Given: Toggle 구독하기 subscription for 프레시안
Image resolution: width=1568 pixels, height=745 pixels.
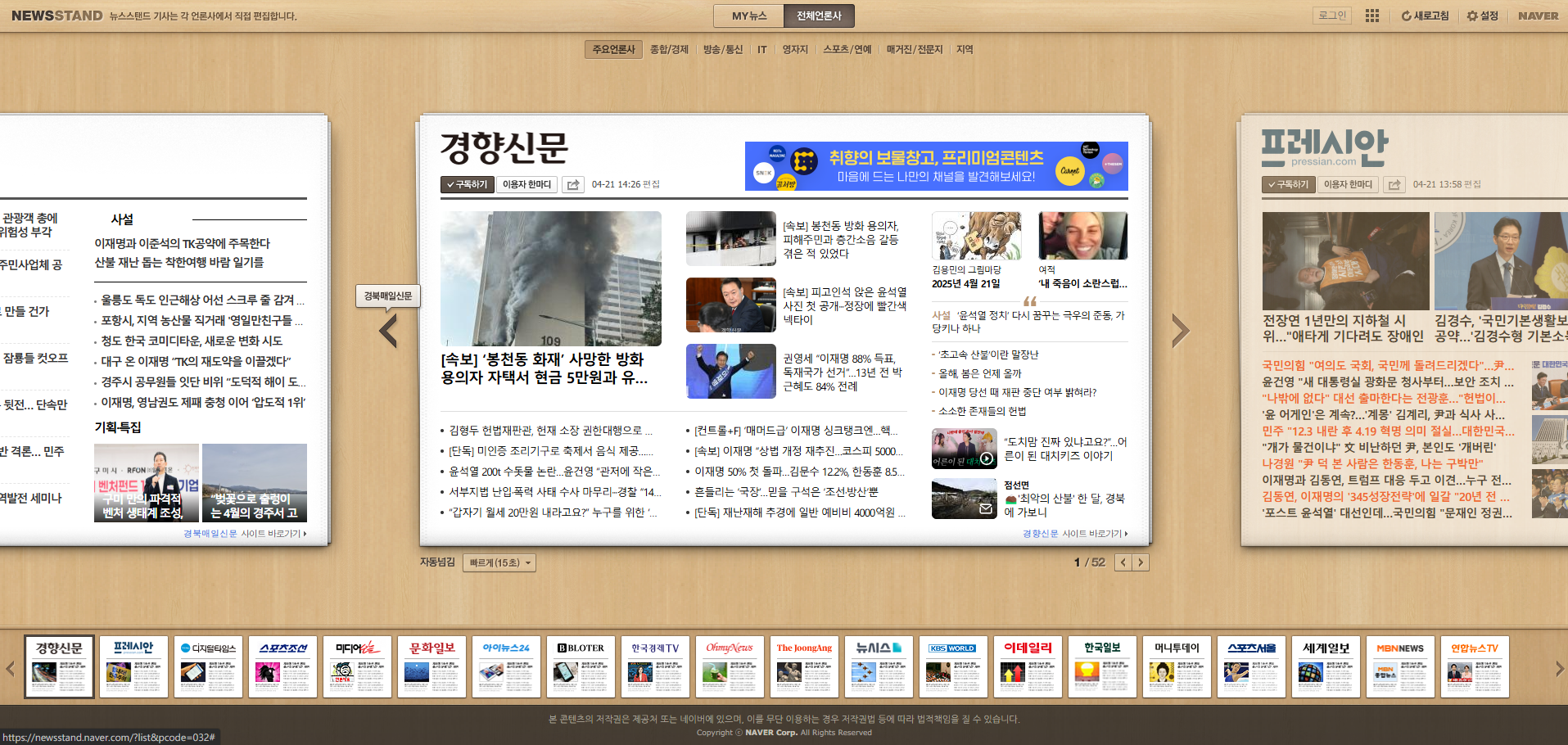Looking at the screenshot, I should [1288, 185].
